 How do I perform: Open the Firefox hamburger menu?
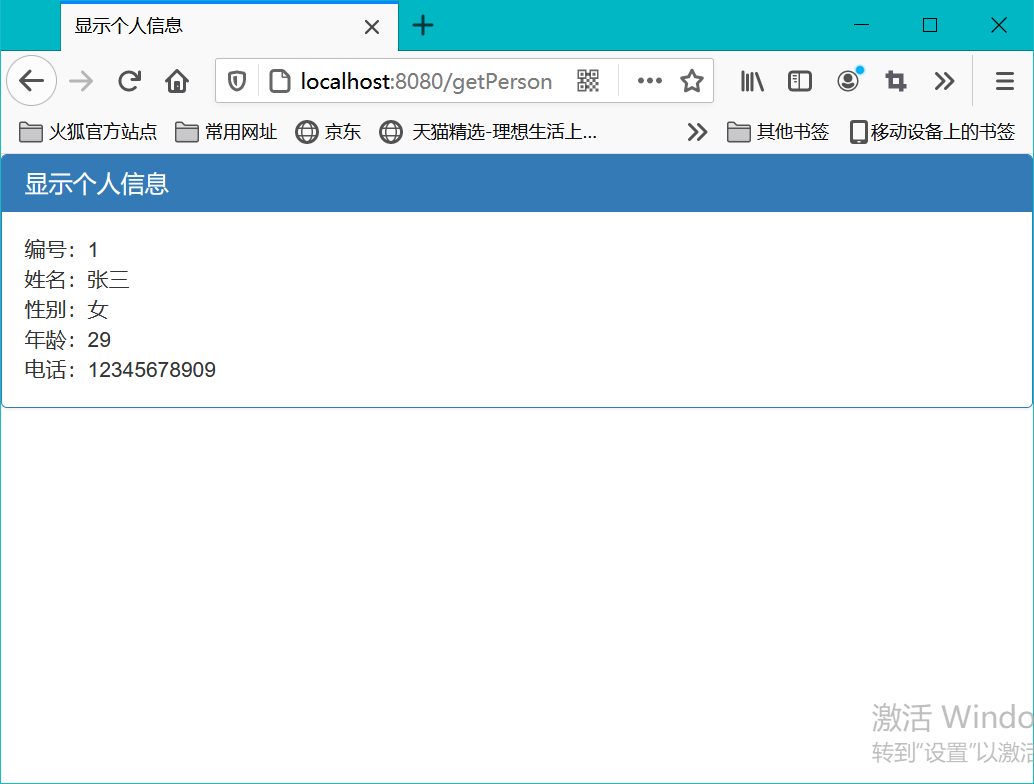(x=1004, y=81)
